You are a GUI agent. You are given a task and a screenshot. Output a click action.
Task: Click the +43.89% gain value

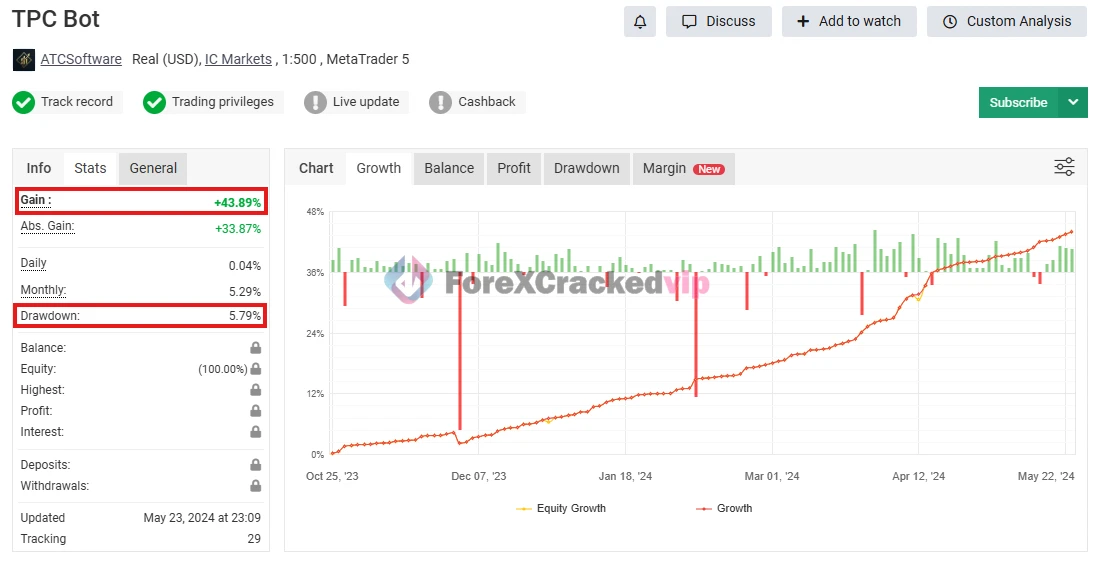[237, 202]
